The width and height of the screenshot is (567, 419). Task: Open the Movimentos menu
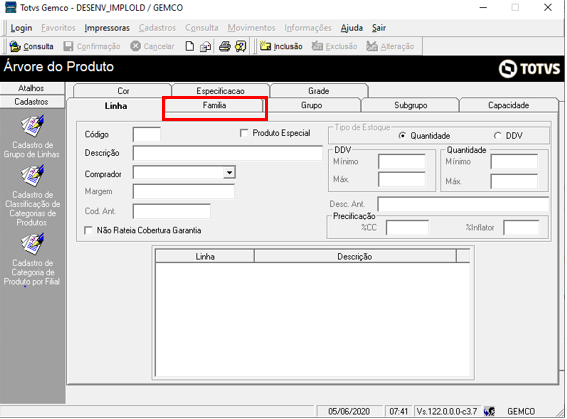pos(252,28)
